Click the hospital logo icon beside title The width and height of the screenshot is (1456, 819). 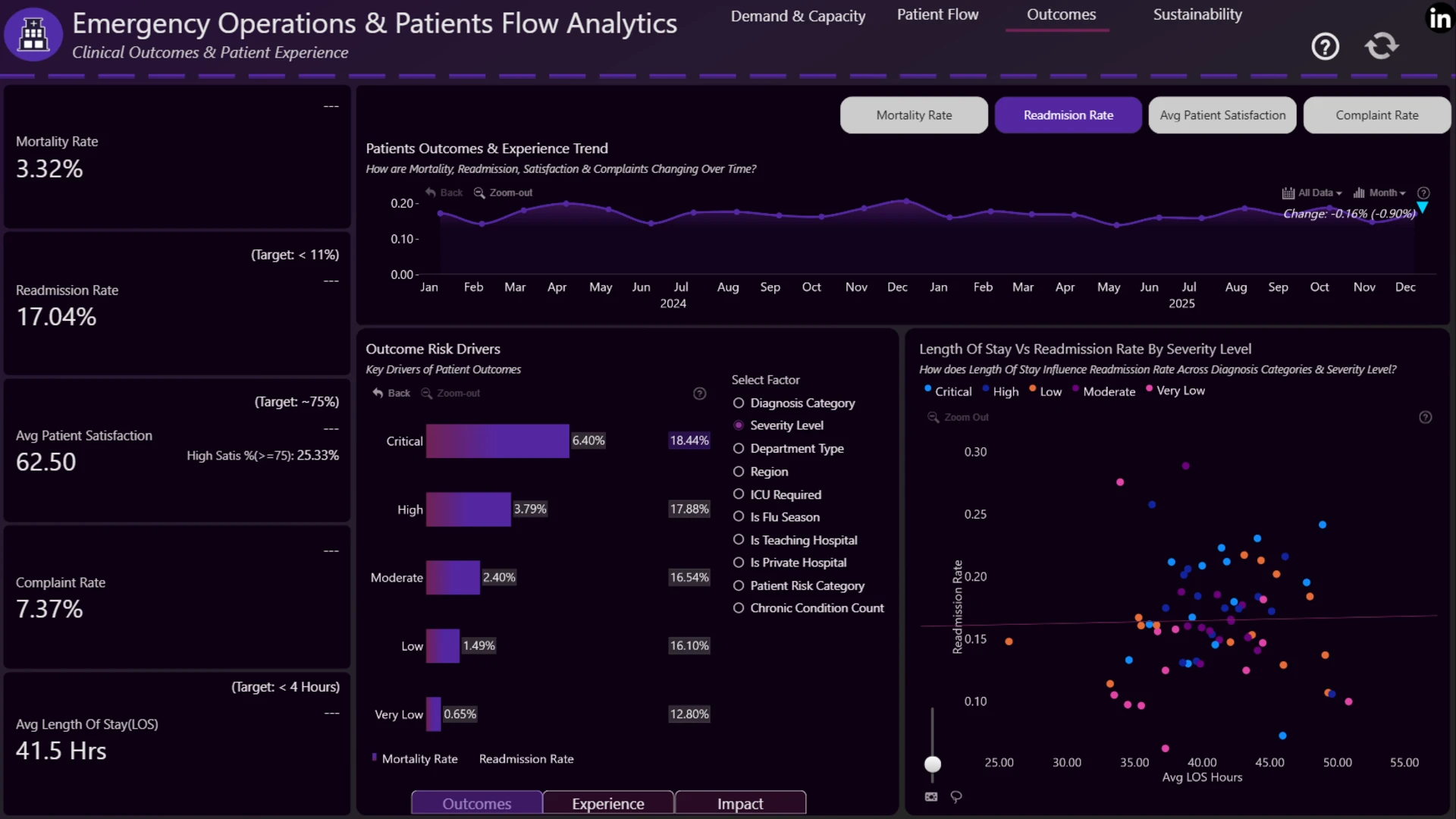pos(33,34)
